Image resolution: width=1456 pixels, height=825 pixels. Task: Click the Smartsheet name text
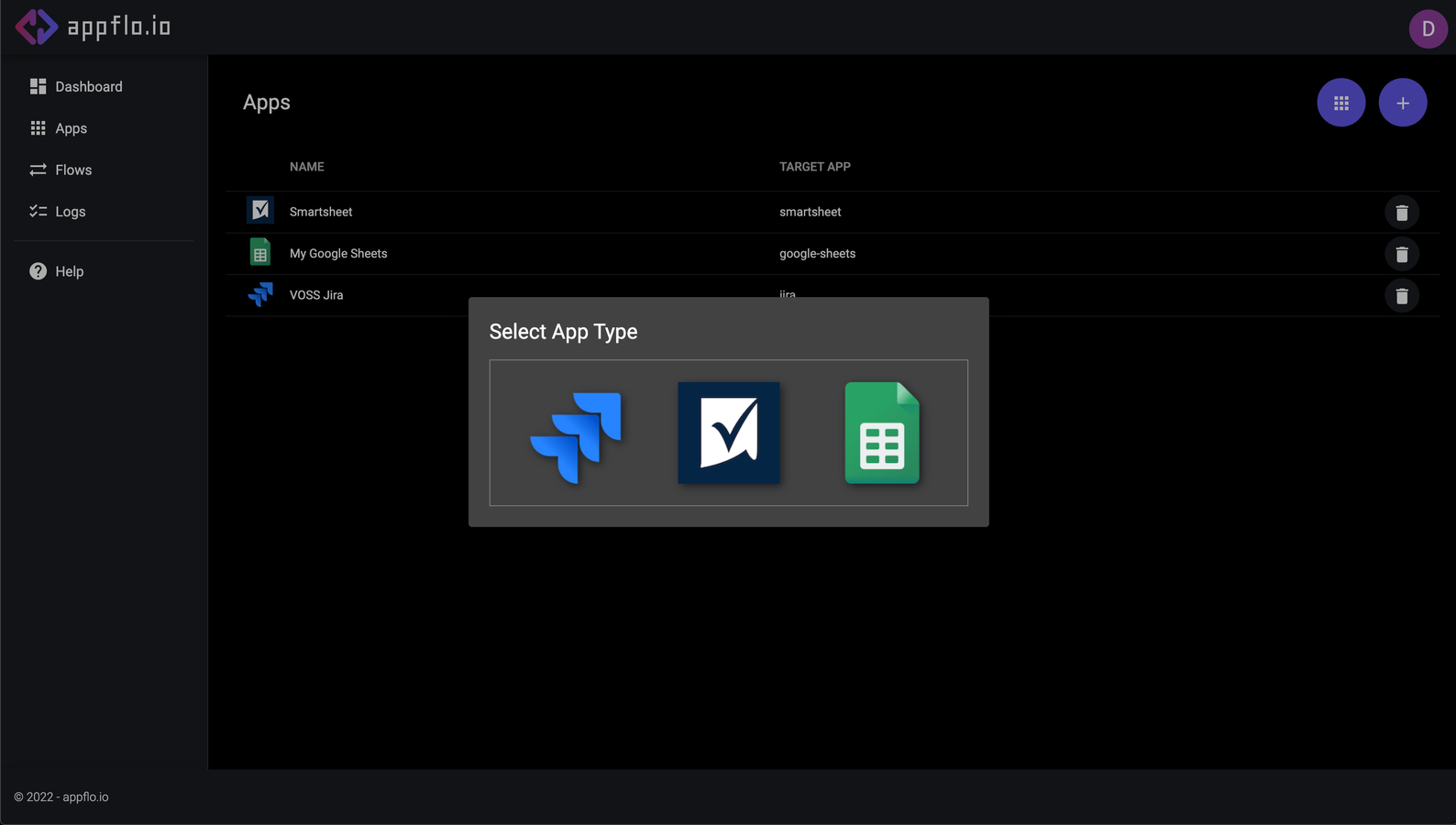(x=321, y=212)
